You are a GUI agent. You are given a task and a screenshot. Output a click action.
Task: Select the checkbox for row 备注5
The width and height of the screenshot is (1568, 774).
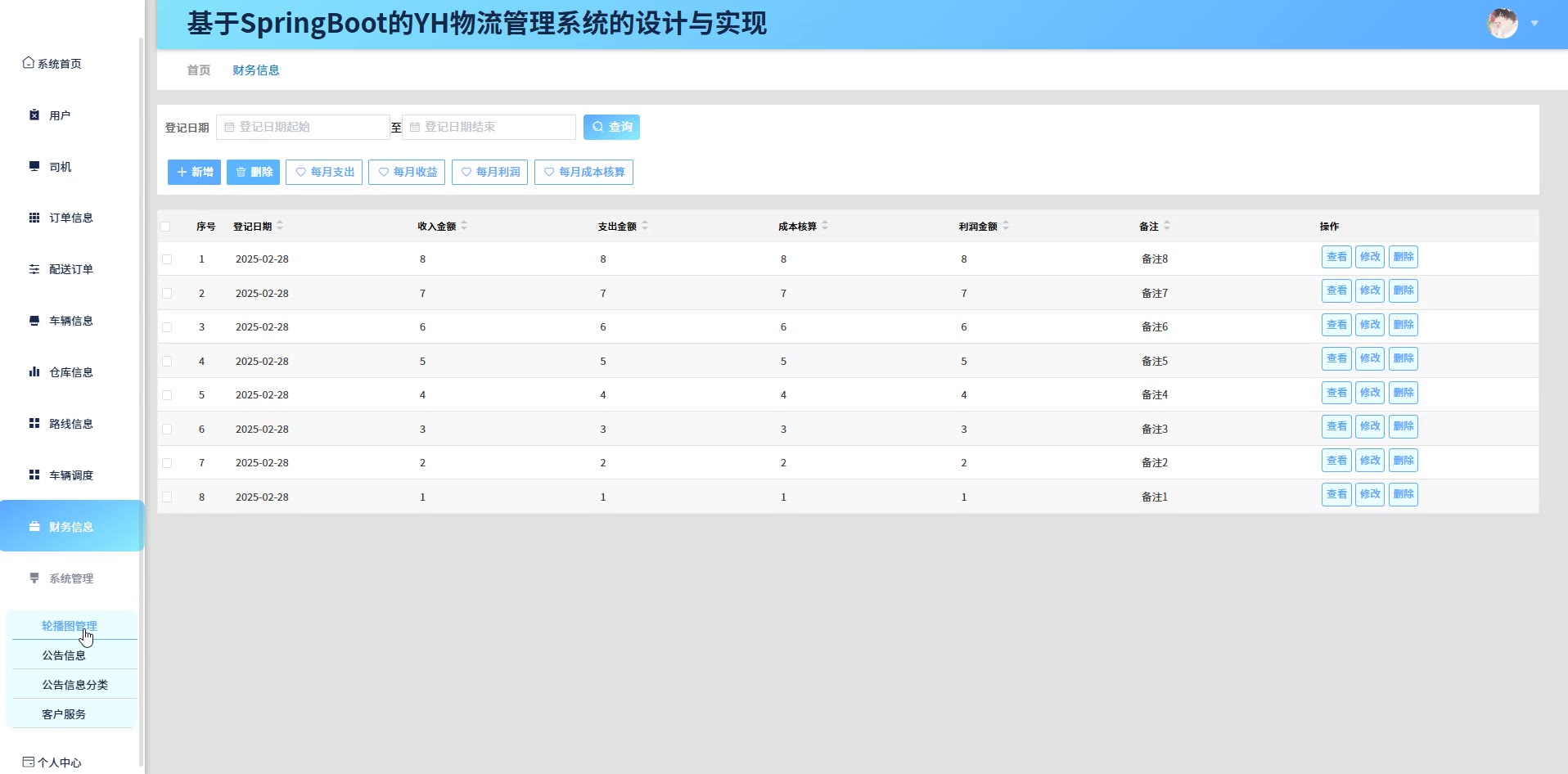tap(167, 361)
